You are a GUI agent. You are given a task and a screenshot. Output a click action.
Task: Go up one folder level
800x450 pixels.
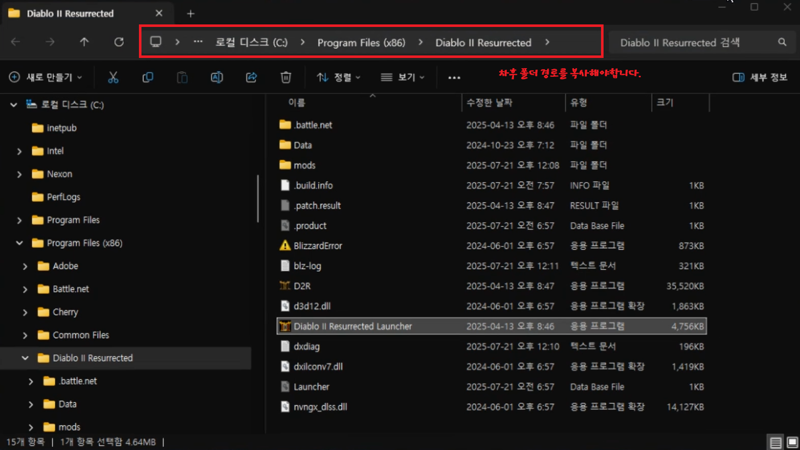(84, 42)
